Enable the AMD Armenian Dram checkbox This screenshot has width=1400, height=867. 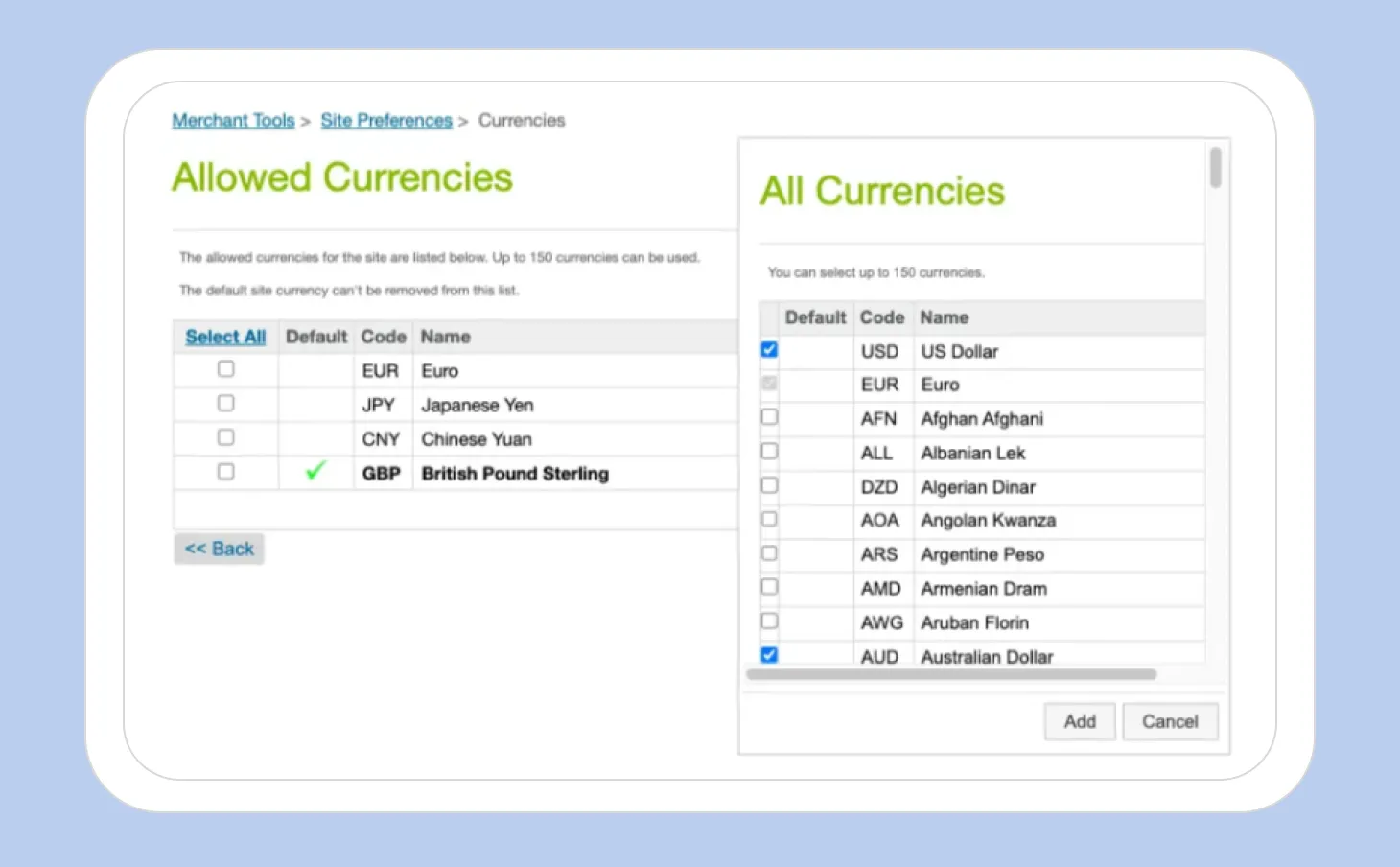coord(768,587)
